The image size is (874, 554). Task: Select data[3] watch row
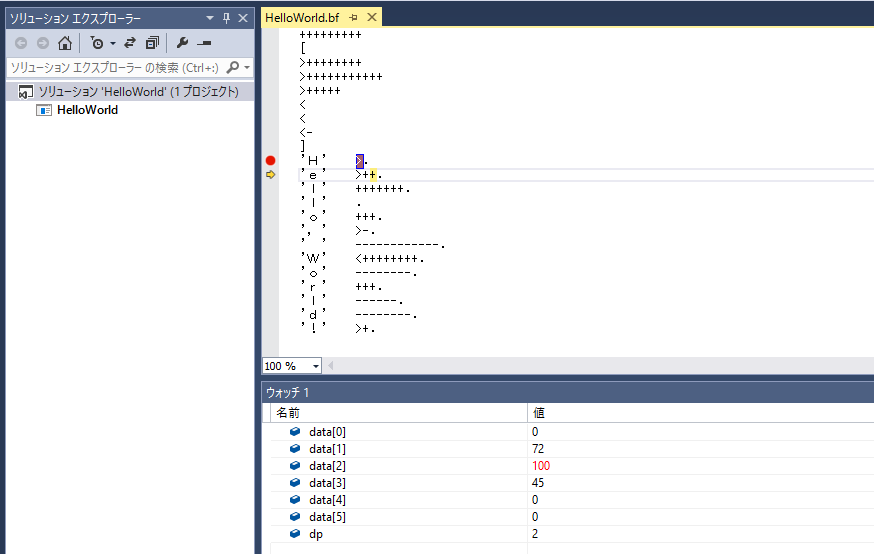[572, 483]
